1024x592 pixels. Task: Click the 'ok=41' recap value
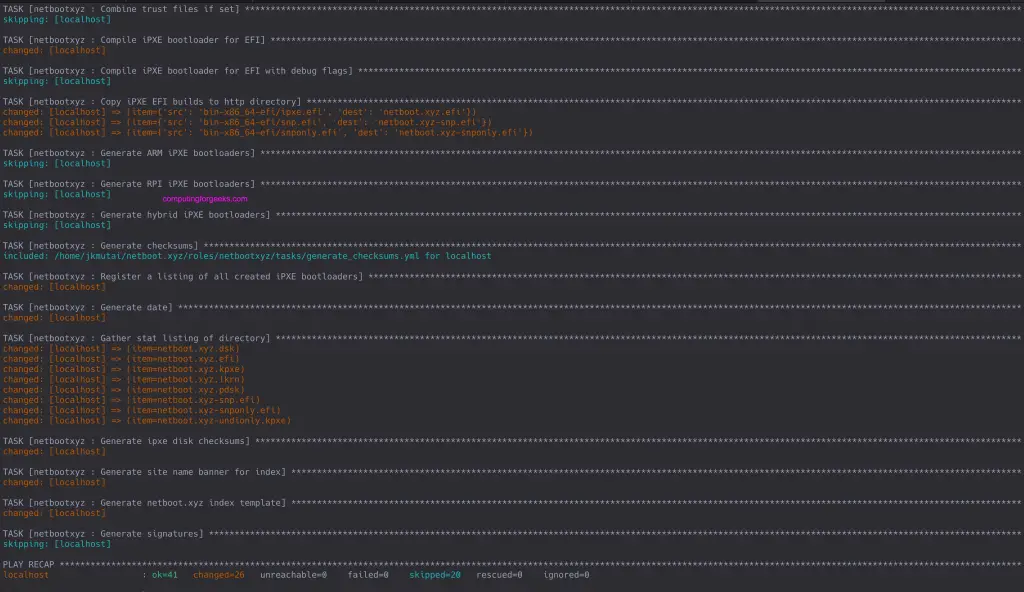[165, 575]
